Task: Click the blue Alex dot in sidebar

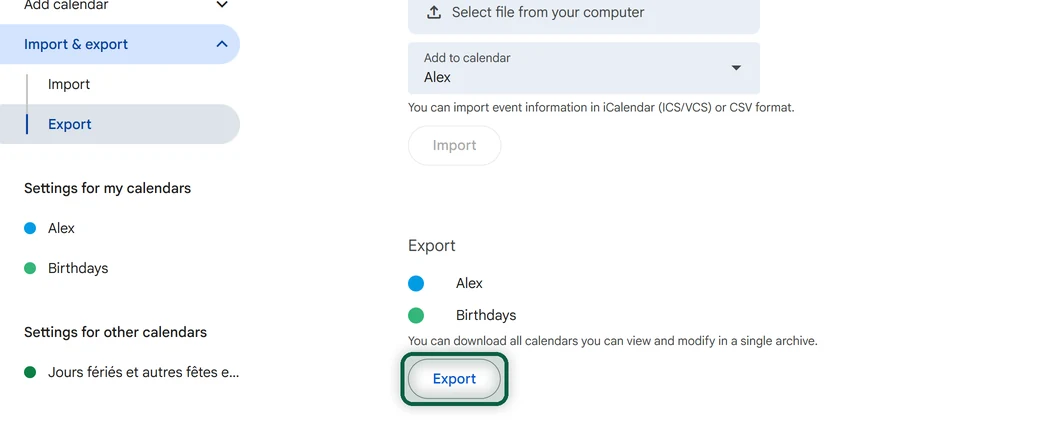Action: click(x=30, y=228)
